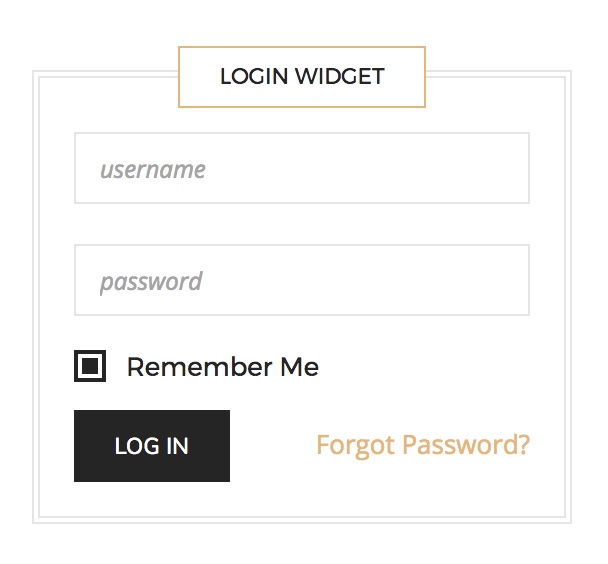This screenshot has height=564, width=608.
Task: Focus the field with username placeholder
Action: 301,169
